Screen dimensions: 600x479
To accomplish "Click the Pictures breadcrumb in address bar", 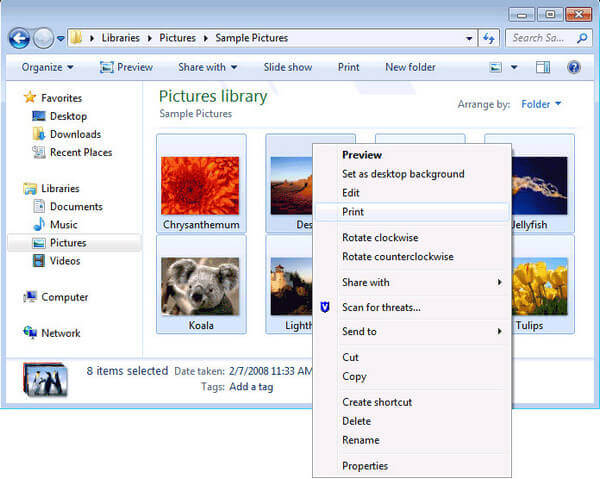I will tap(177, 38).
